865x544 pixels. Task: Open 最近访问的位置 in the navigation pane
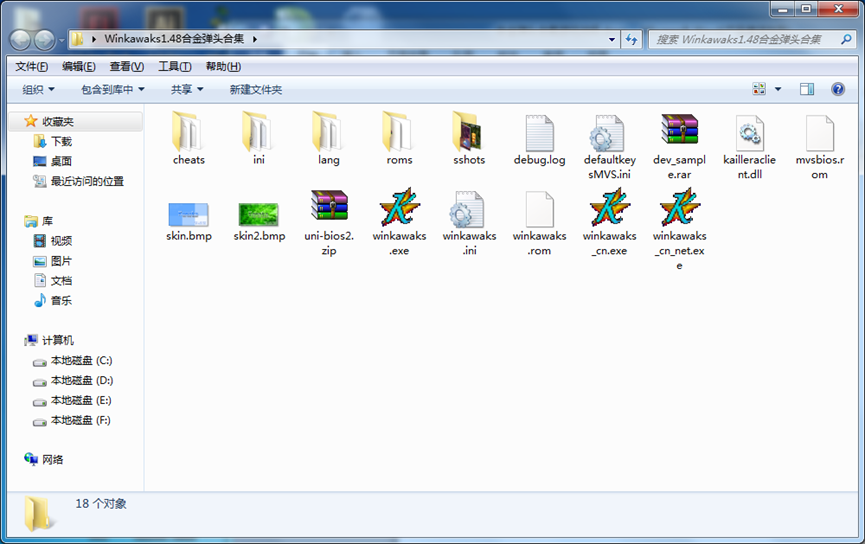(87, 181)
